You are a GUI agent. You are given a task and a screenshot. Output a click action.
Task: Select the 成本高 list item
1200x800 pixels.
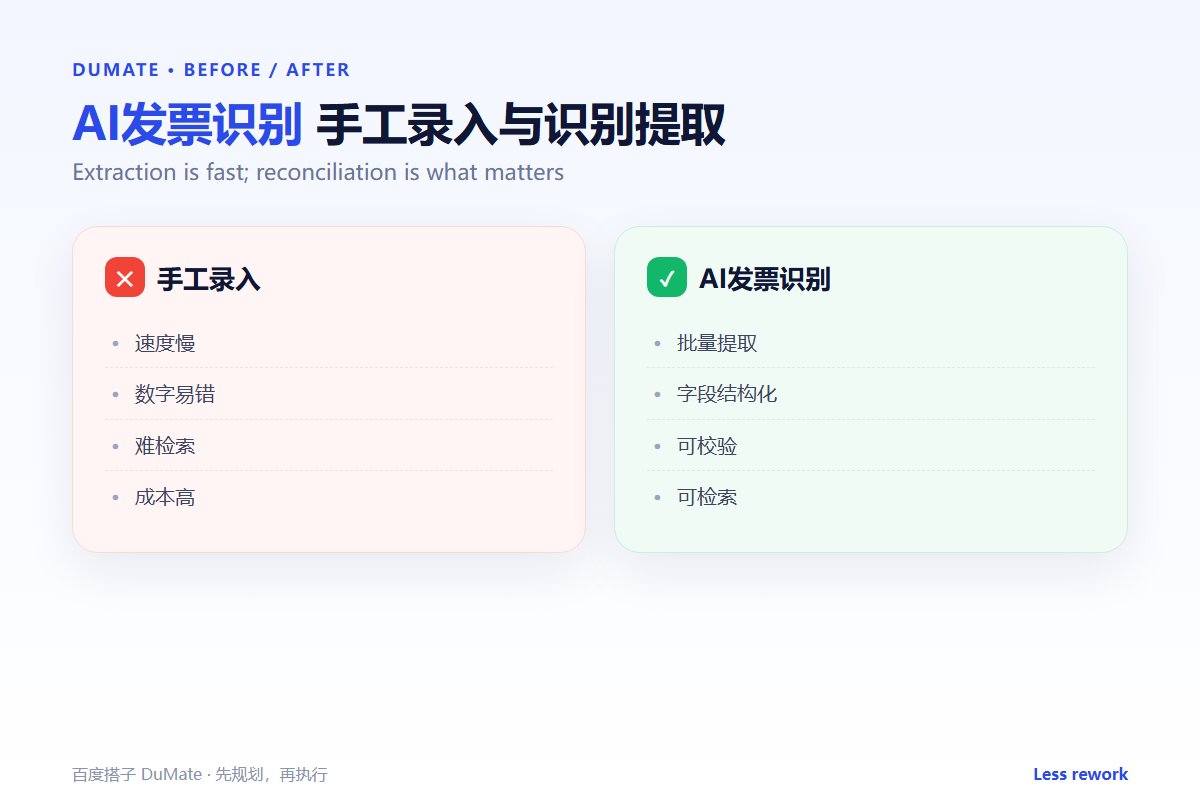329,496
